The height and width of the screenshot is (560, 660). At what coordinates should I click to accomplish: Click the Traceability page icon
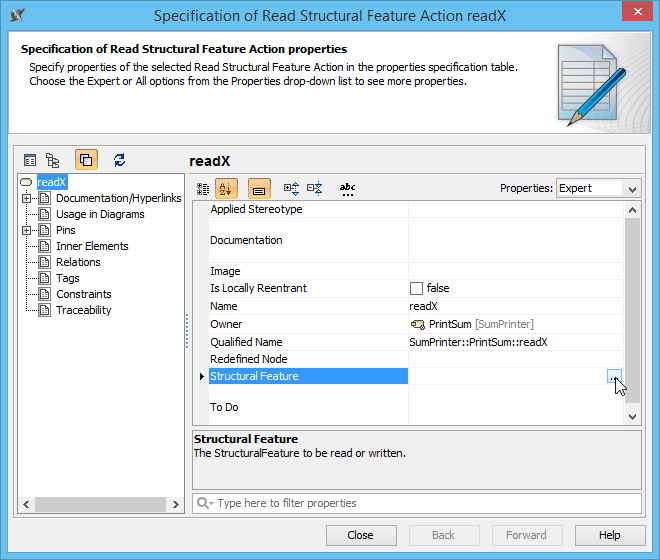(x=44, y=310)
